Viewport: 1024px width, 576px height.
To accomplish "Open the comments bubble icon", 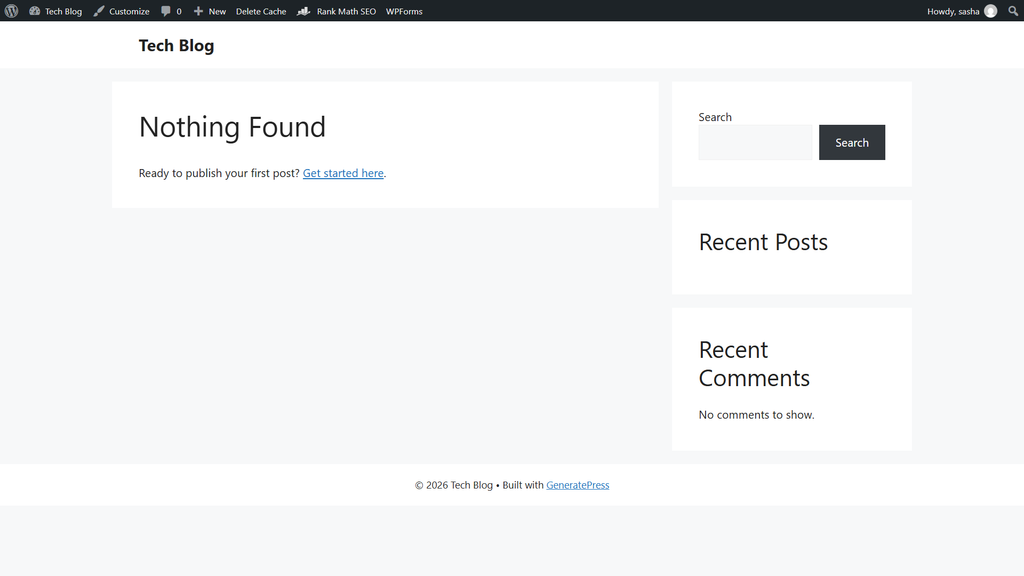I will [x=166, y=11].
